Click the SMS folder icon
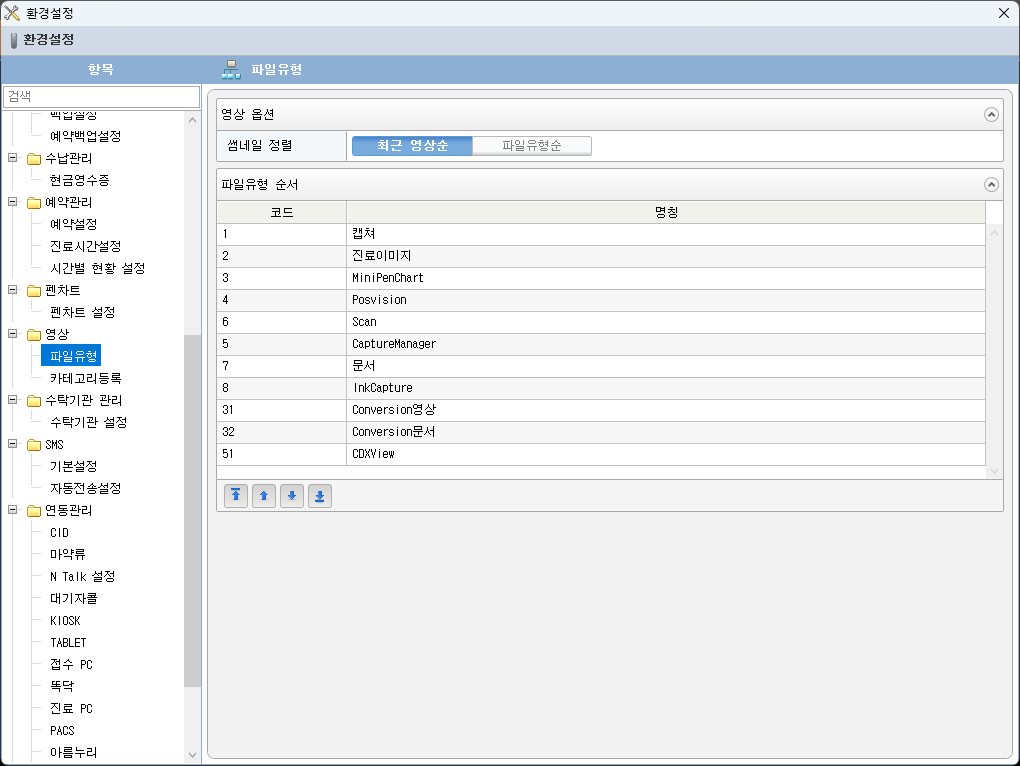This screenshot has width=1020, height=766. [34, 444]
